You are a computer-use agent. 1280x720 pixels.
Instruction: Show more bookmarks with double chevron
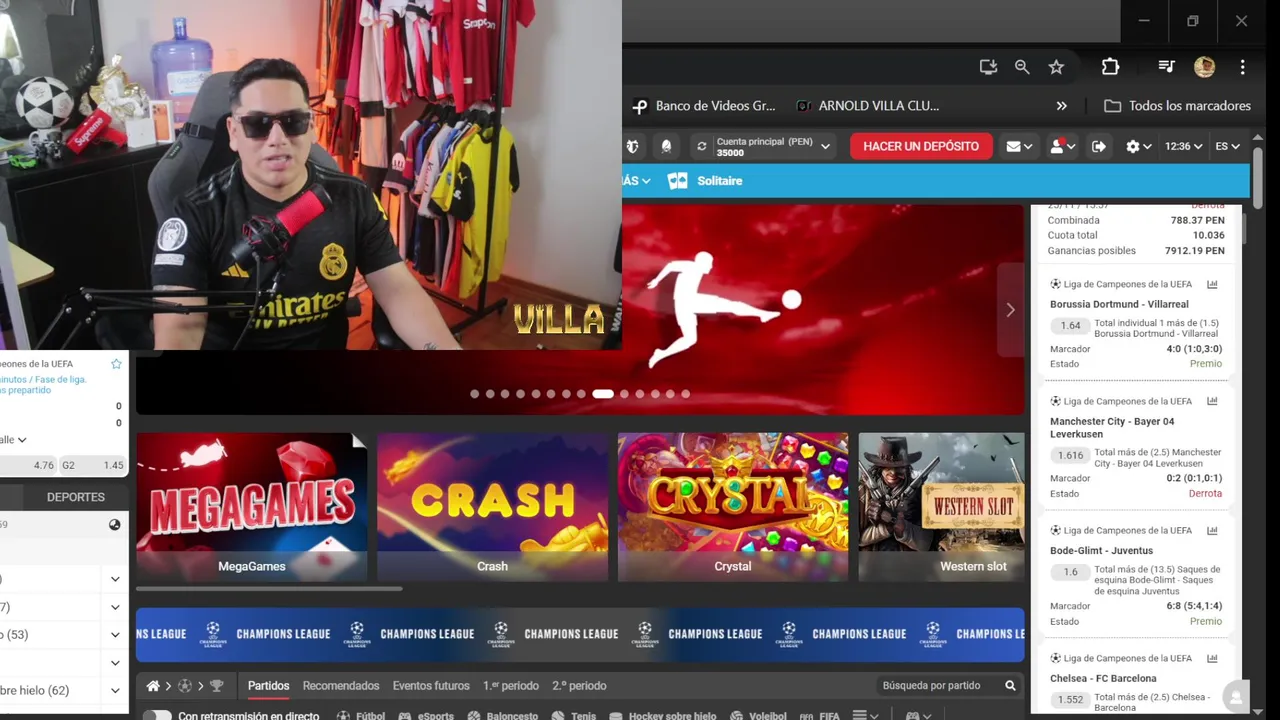point(1061,106)
